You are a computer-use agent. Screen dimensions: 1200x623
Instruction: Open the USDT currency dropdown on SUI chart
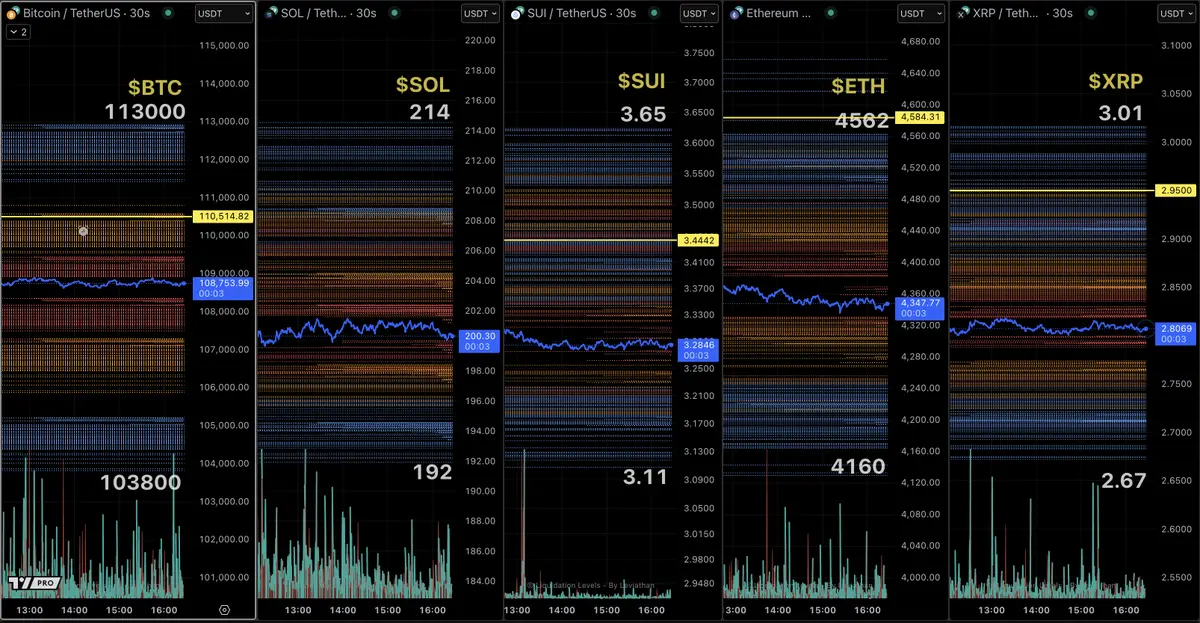699,14
